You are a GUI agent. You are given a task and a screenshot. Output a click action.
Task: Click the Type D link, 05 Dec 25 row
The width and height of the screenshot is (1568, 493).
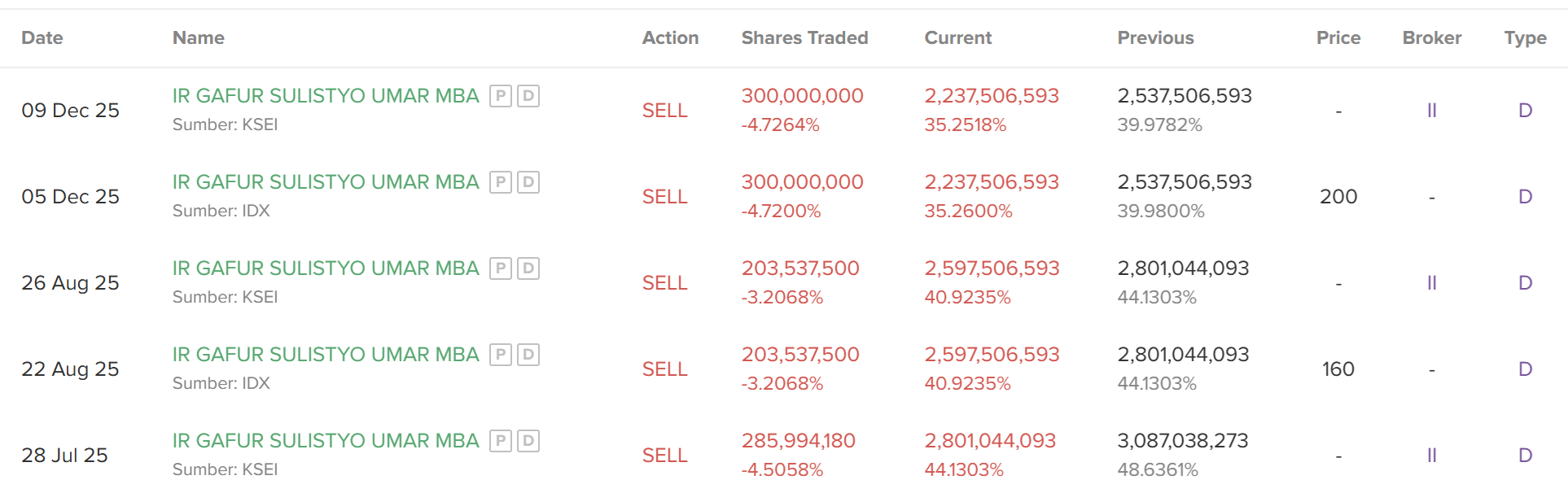(x=1525, y=197)
